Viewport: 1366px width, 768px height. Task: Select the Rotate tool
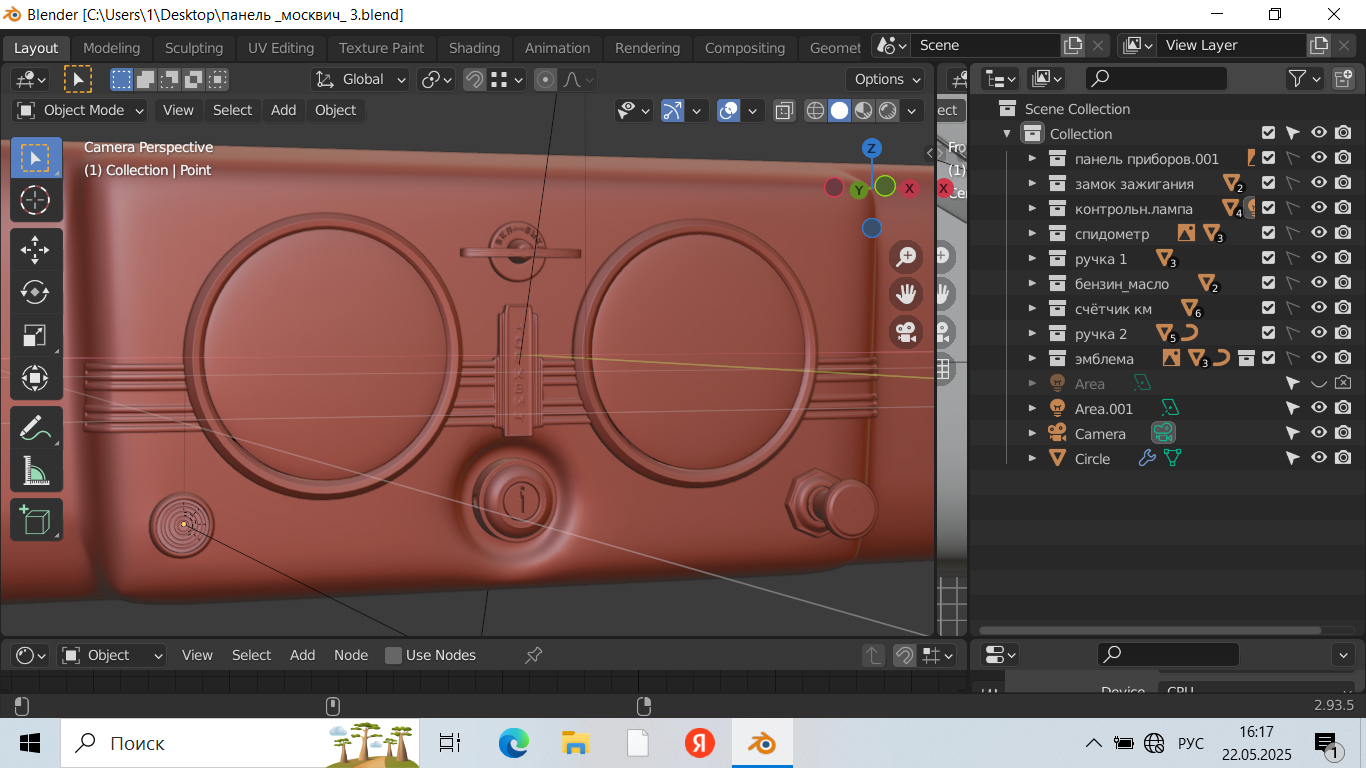tap(35, 292)
